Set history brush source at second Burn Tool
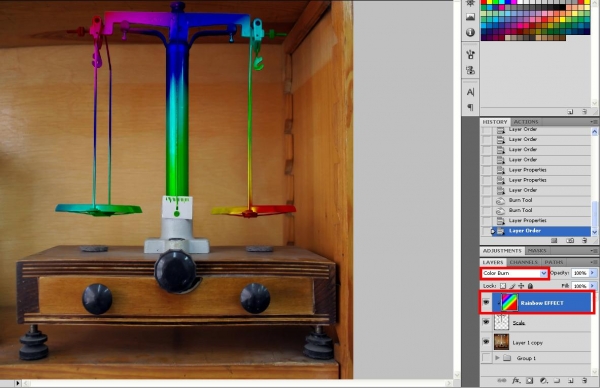Image resolution: width=600 pixels, height=388 pixels. [486, 210]
